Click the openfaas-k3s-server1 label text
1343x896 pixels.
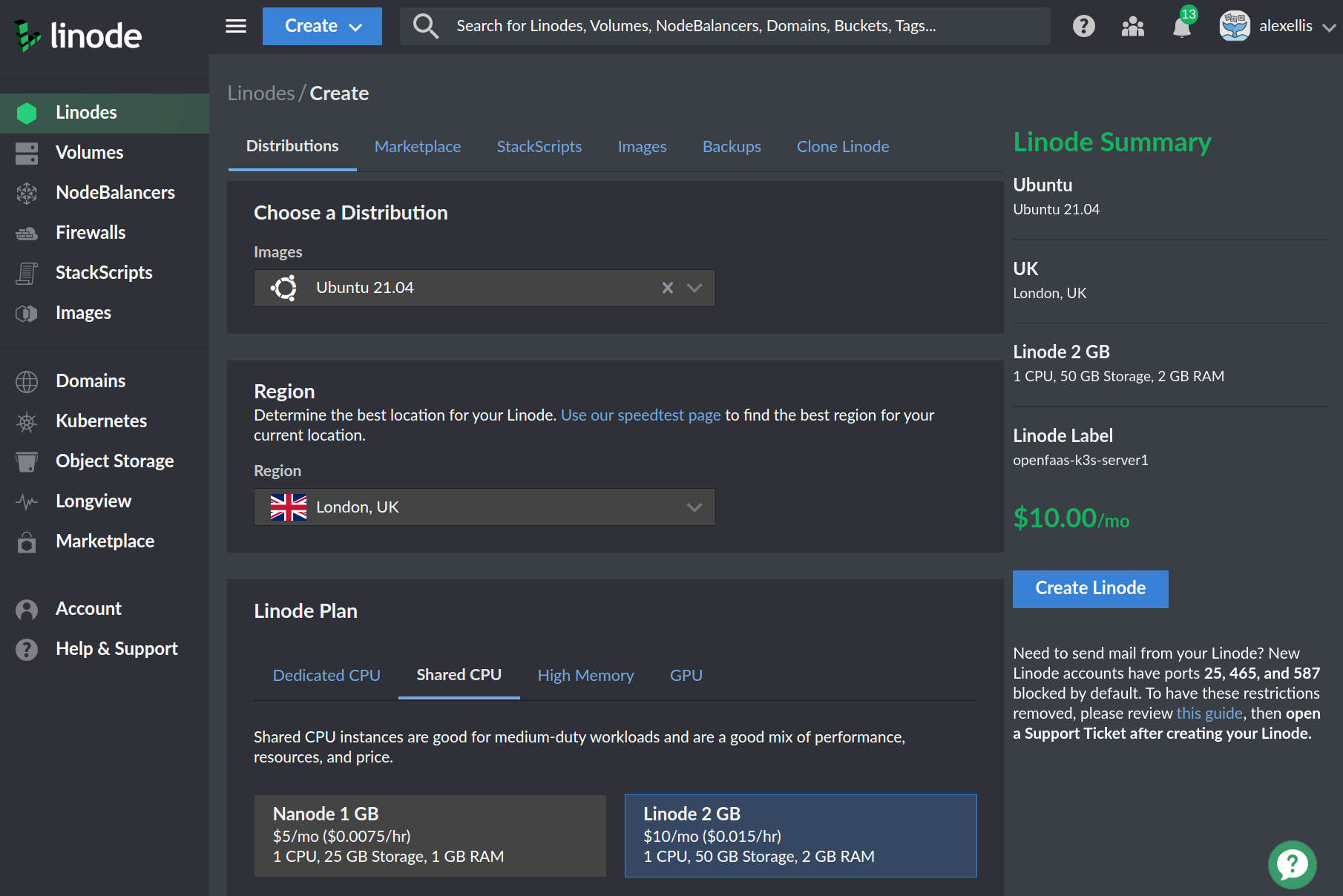pyautogui.click(x=1080, y=461)
